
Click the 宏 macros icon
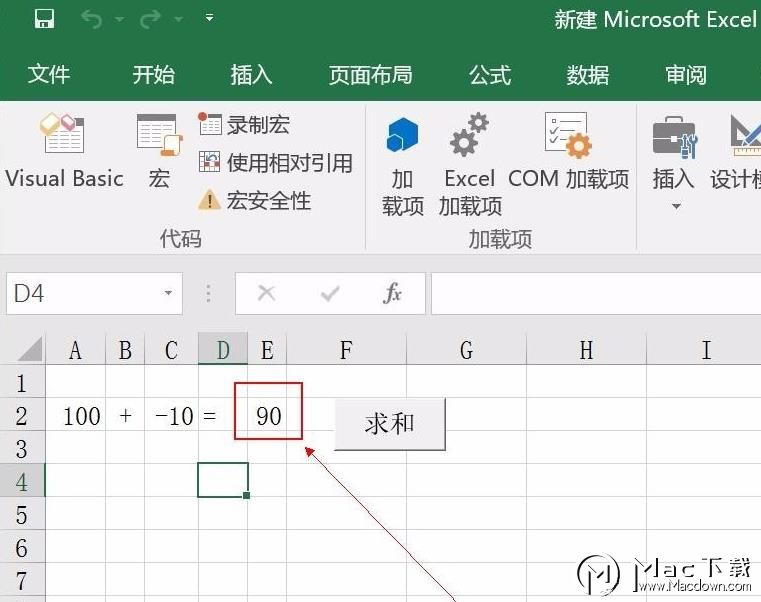[x=159, y=151]
